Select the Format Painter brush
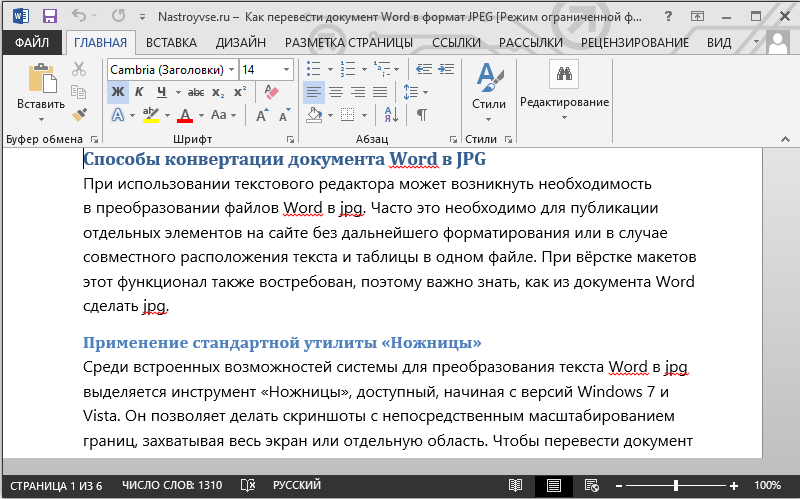 pyautogui.click(x=79, y=115)
